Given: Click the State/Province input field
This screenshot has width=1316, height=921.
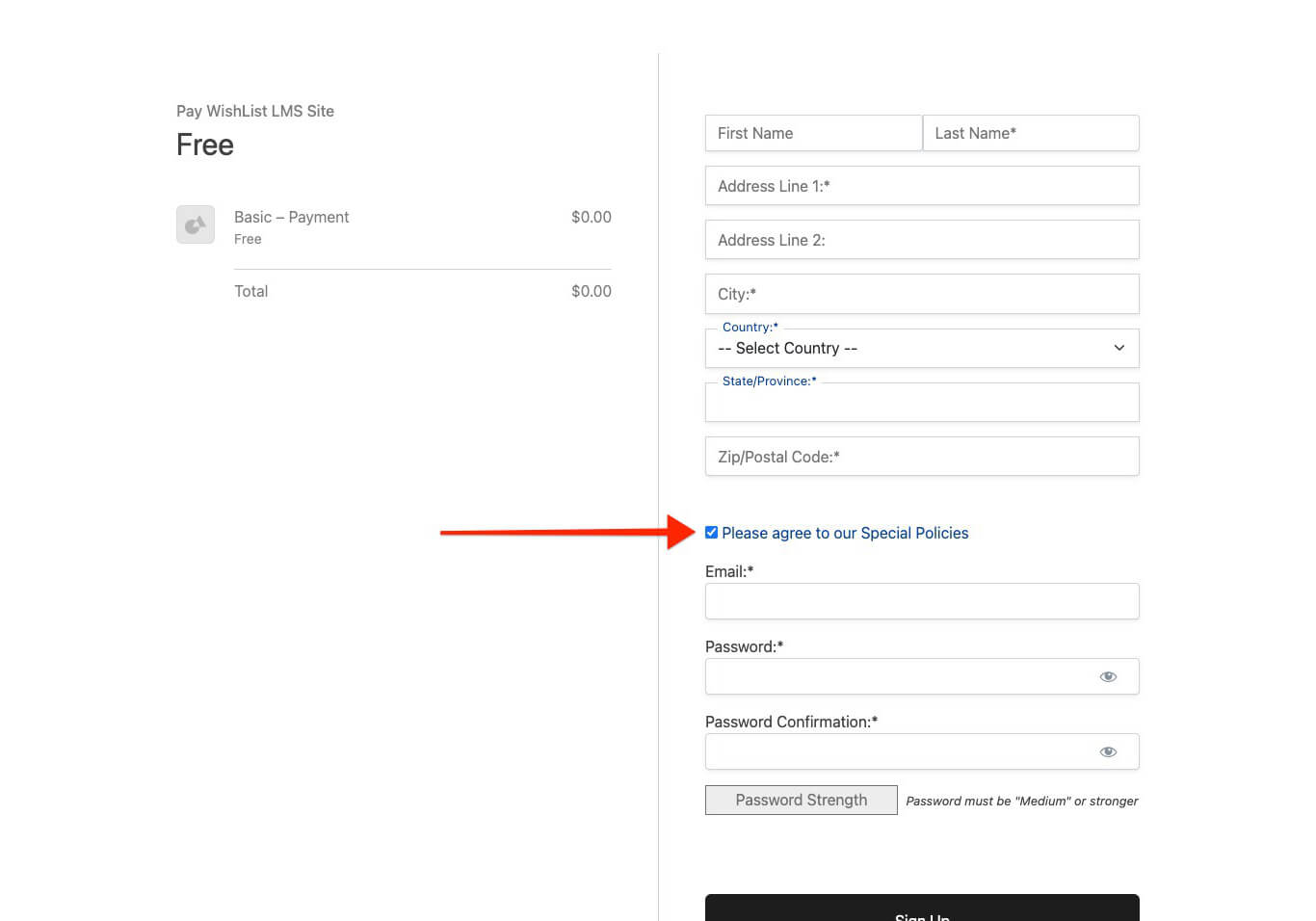Looking at the screenshot, I should 921,402.
